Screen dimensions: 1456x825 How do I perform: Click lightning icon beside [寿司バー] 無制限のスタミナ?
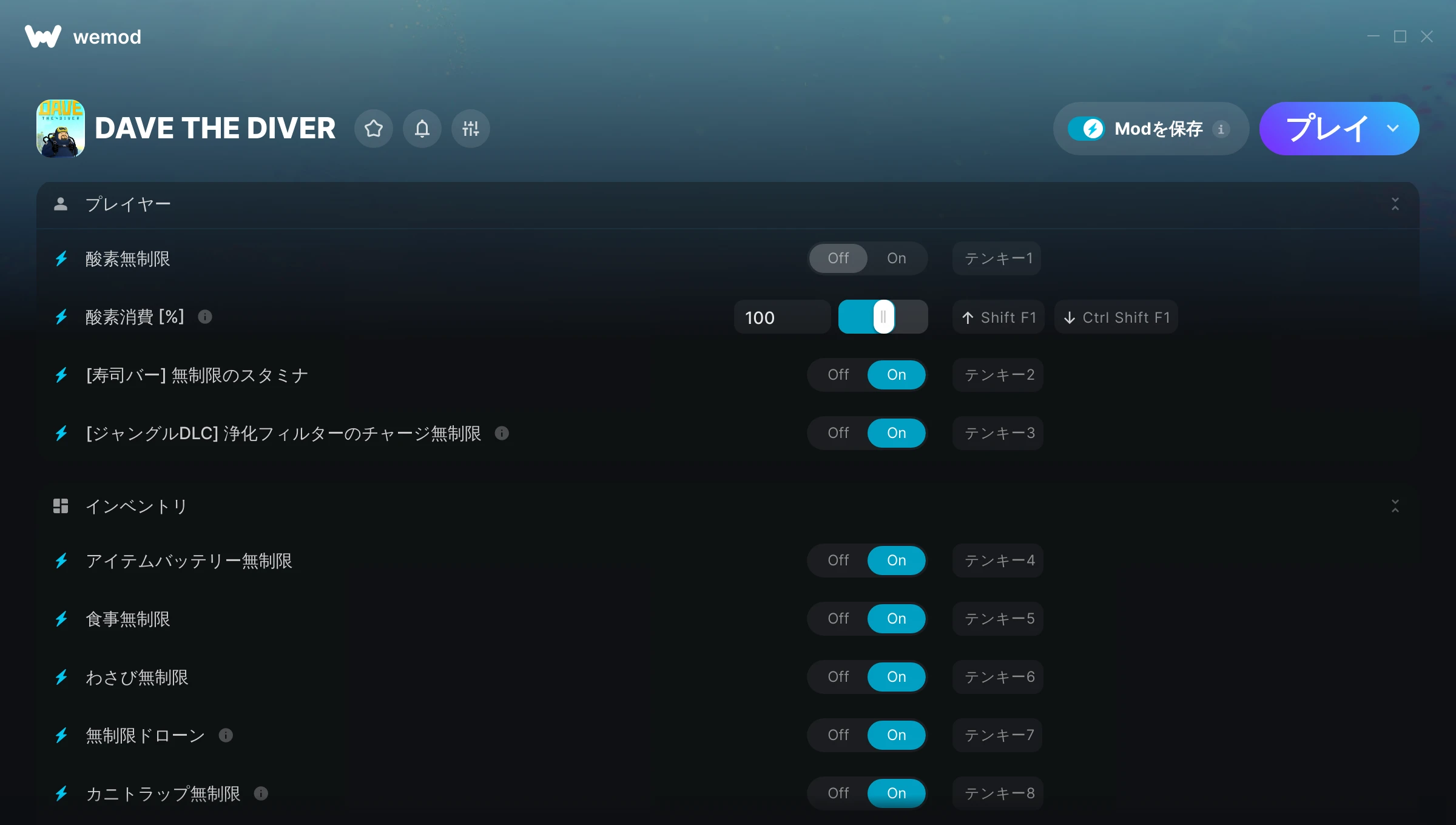click(61, 375)
